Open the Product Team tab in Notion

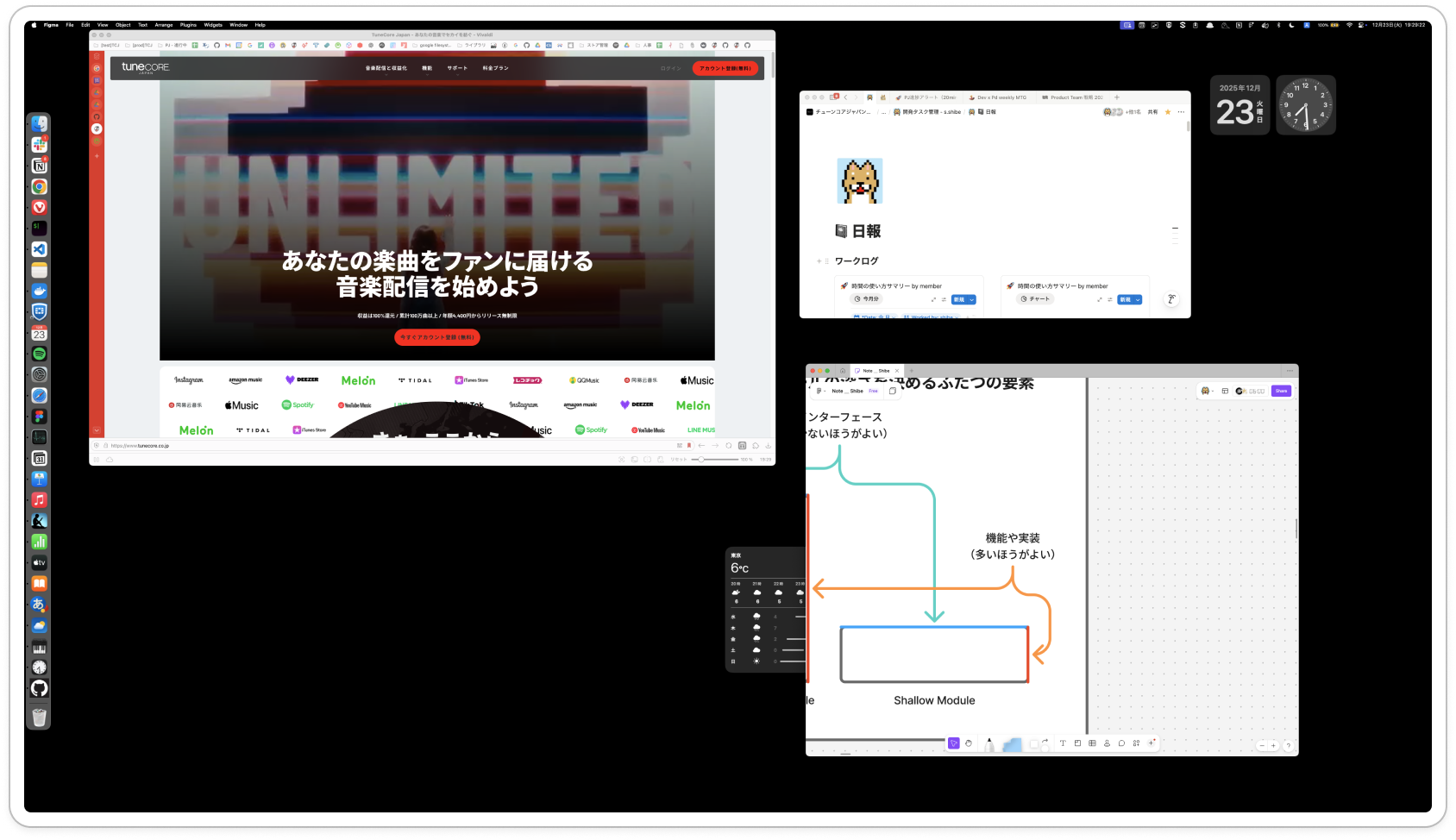tap(1072, 97)
